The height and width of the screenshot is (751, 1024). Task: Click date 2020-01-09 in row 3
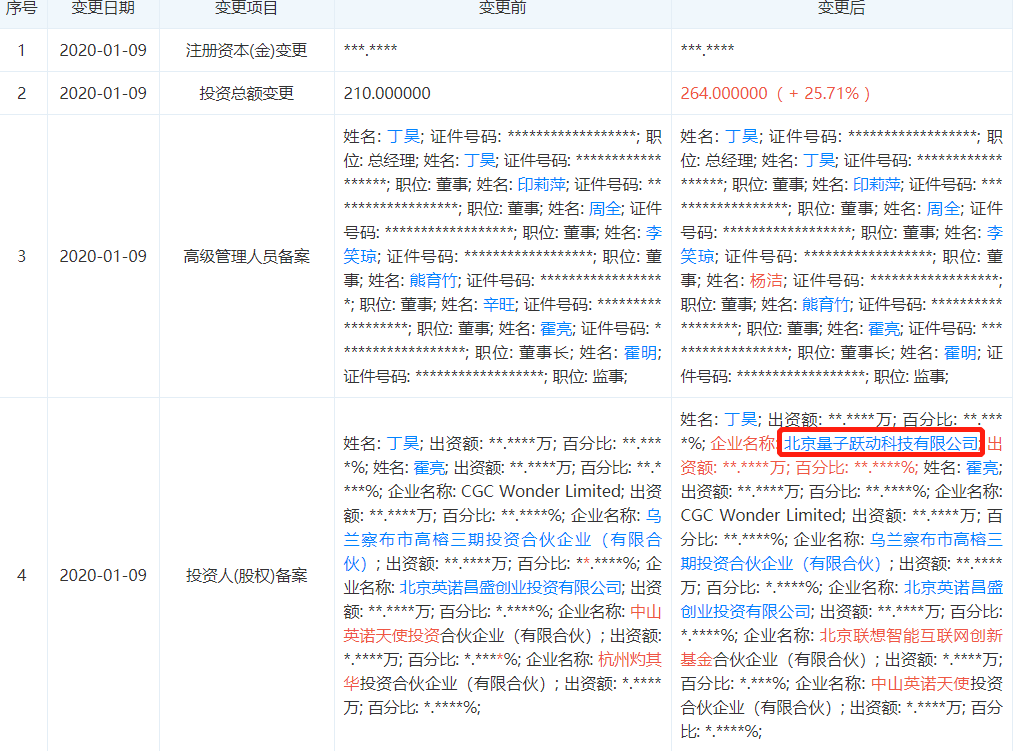(x=103, y=257)
